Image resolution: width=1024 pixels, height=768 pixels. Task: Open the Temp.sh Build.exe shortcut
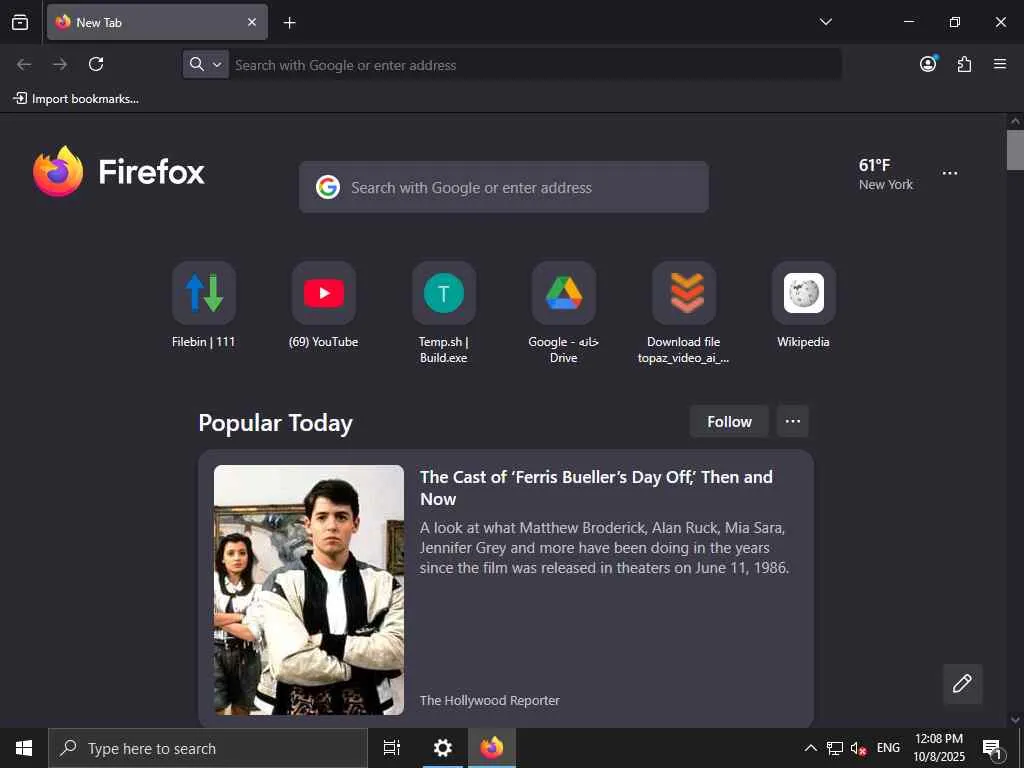(443, 313)
